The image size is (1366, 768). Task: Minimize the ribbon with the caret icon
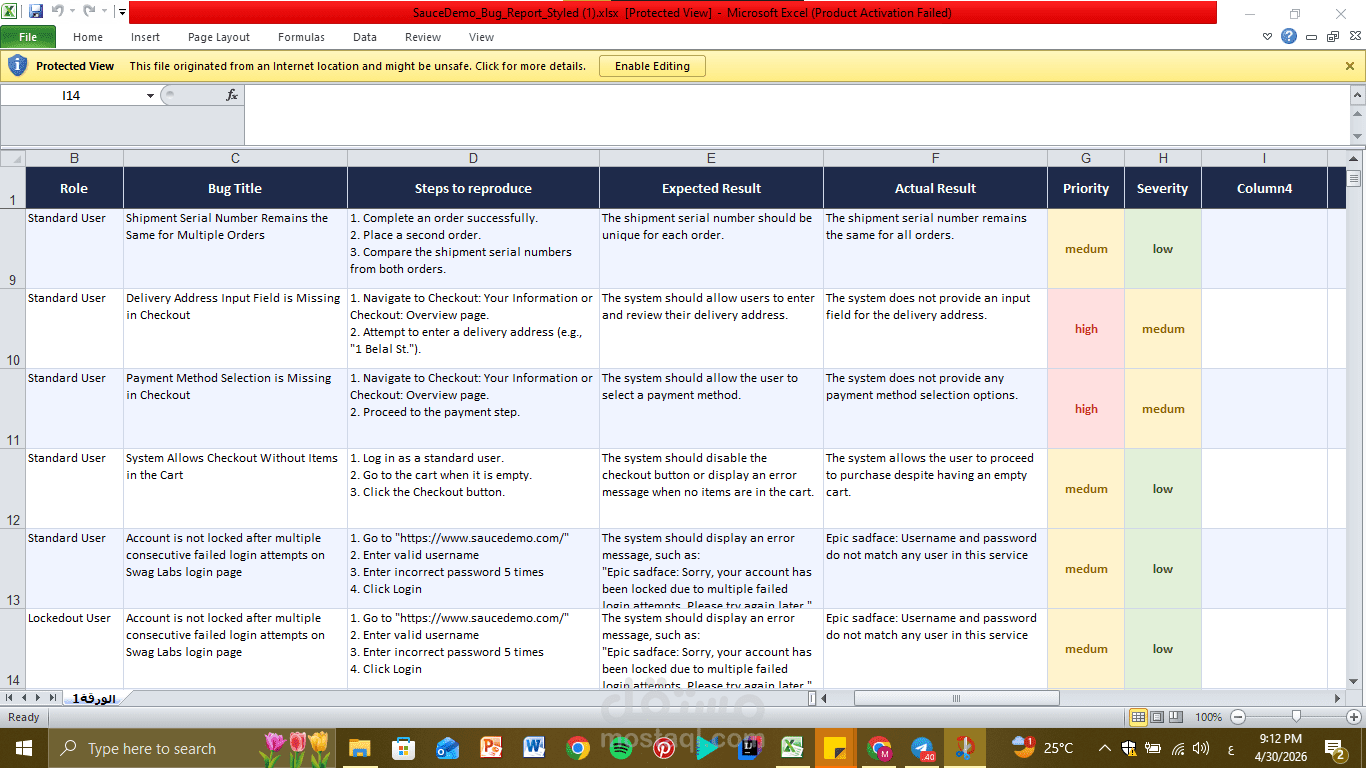pyautogui.click(x=1268, y=37)
